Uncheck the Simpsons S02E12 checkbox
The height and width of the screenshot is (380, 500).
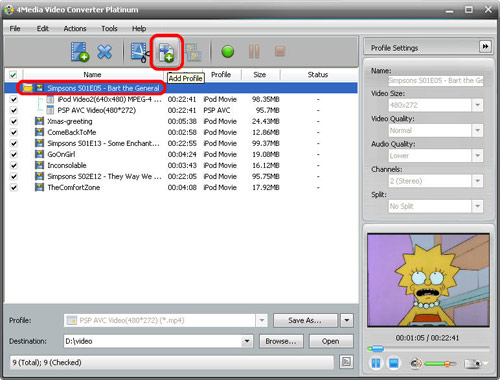[x=14, y=176]
